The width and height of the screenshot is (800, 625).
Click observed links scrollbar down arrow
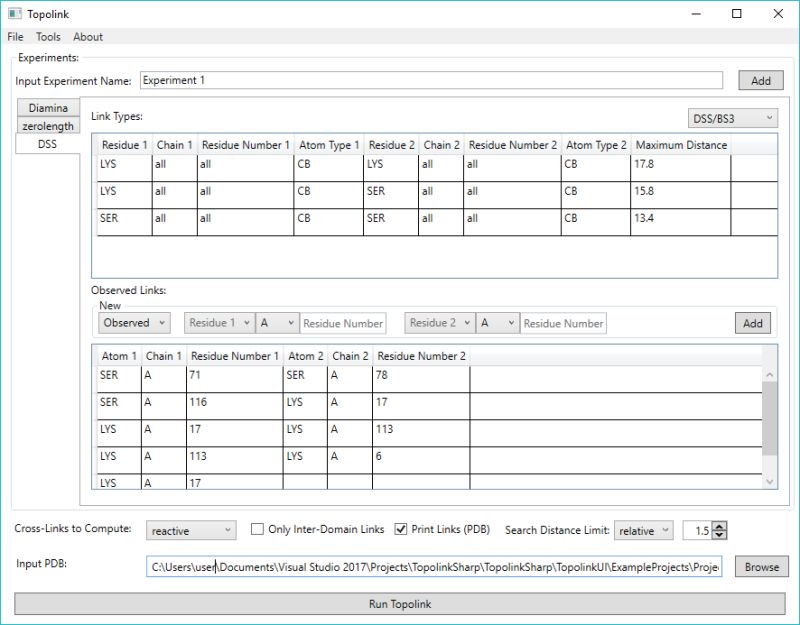click(x=769, y=482)
